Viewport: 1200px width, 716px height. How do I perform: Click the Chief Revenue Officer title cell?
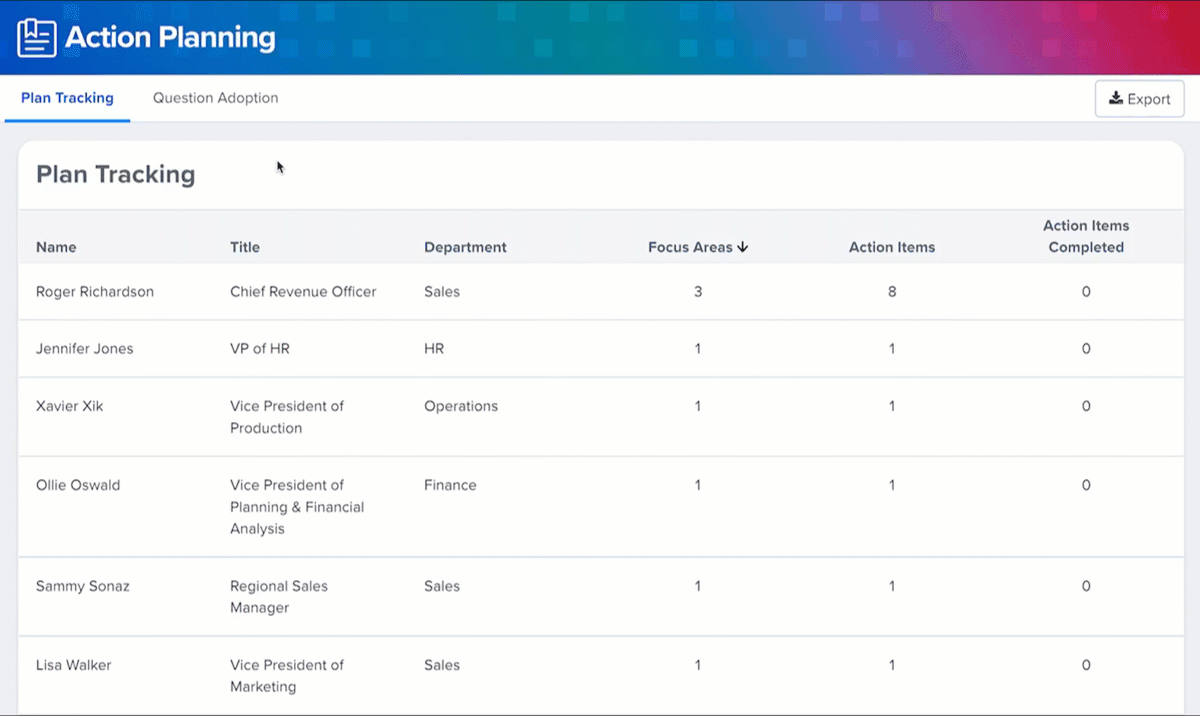coord(303,292)
